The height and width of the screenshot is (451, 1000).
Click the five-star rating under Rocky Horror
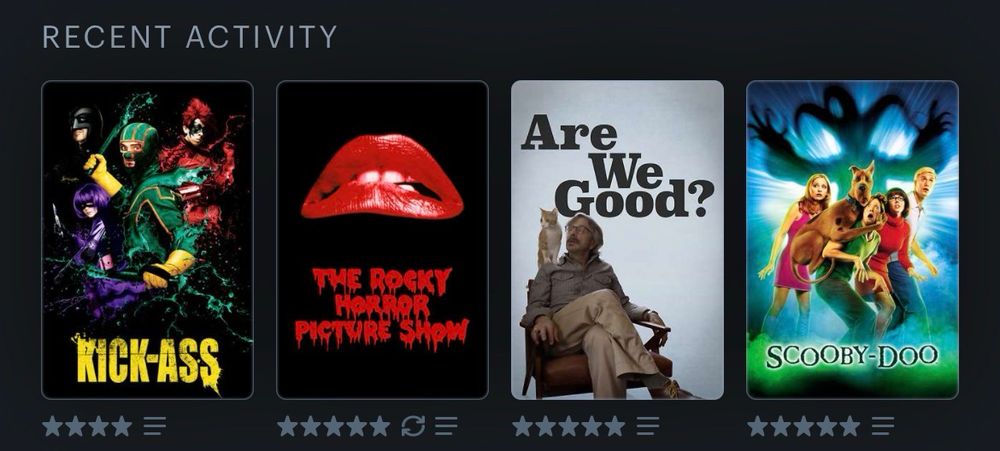point(334,425)
